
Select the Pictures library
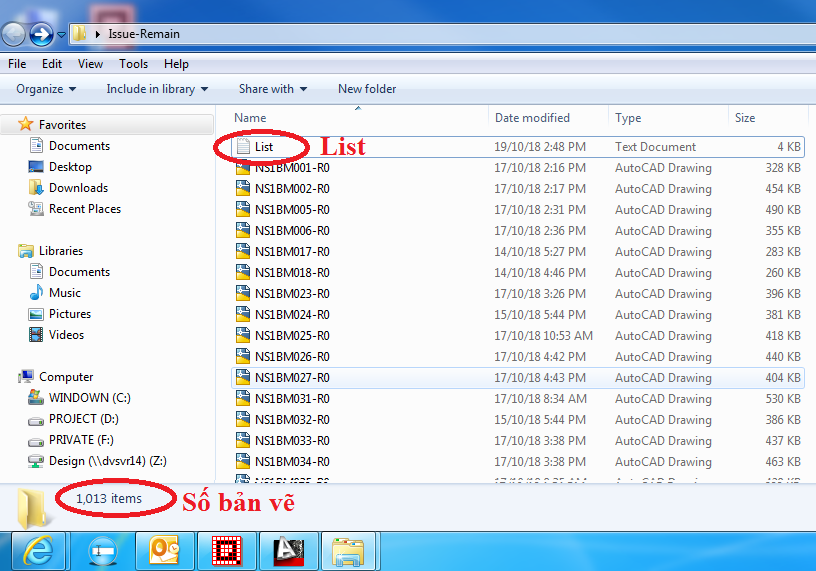pyautogui.click(x=69, y=314)
